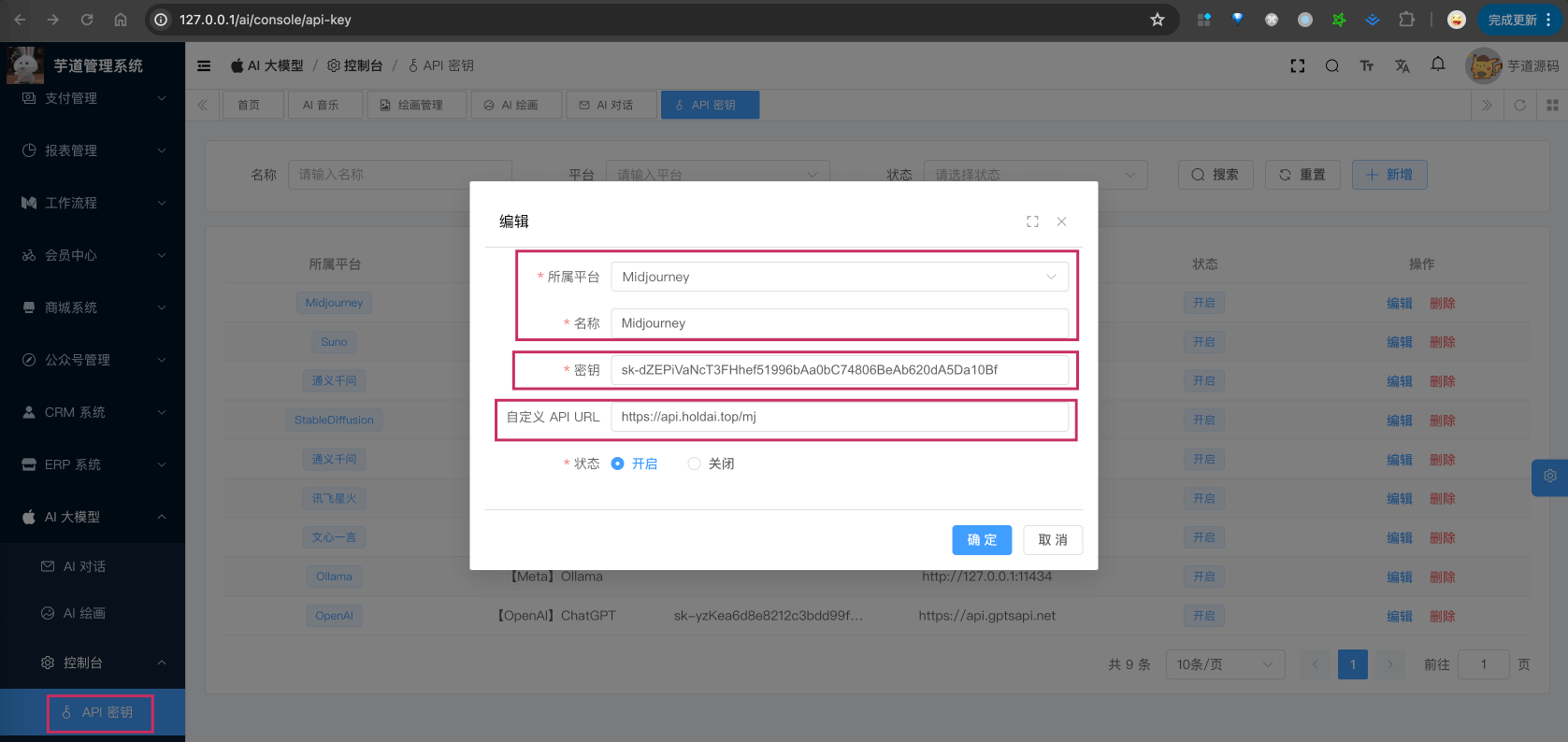Screen dimensions: 1568x742
Task: Click the font size icon
Action: (x=1366, y=65)
